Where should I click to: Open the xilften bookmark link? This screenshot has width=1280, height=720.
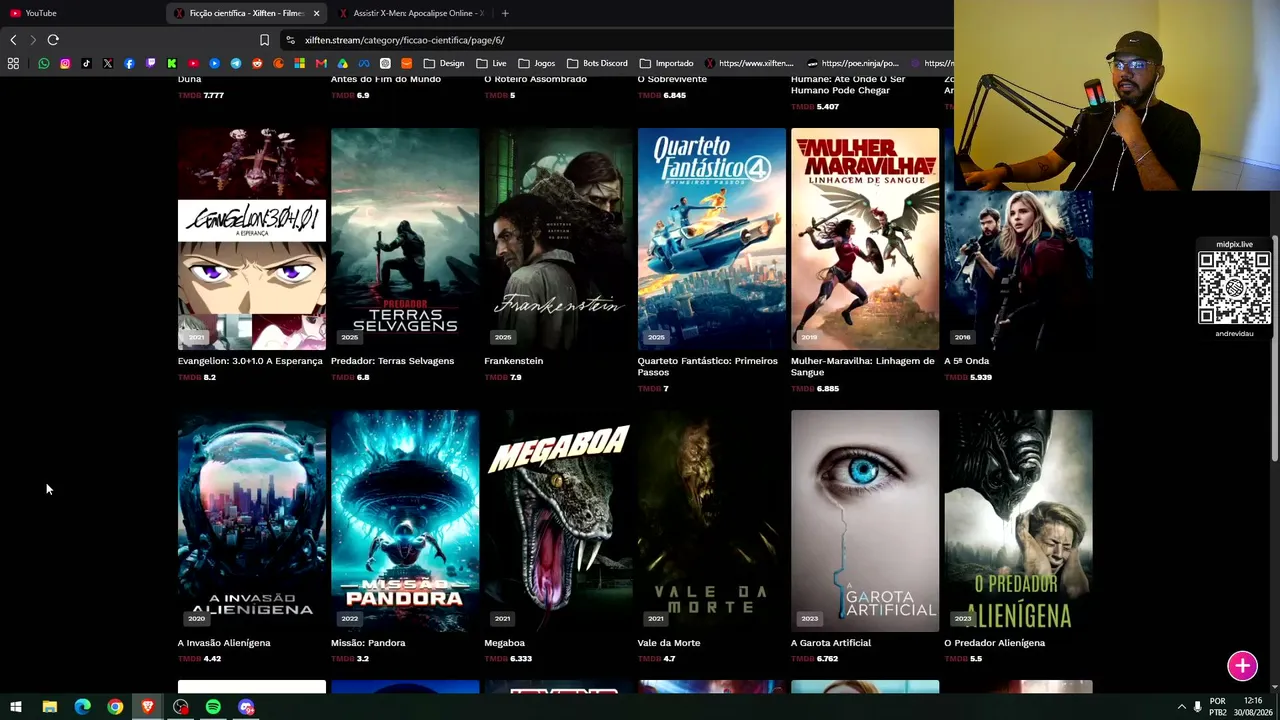point(749,63)
